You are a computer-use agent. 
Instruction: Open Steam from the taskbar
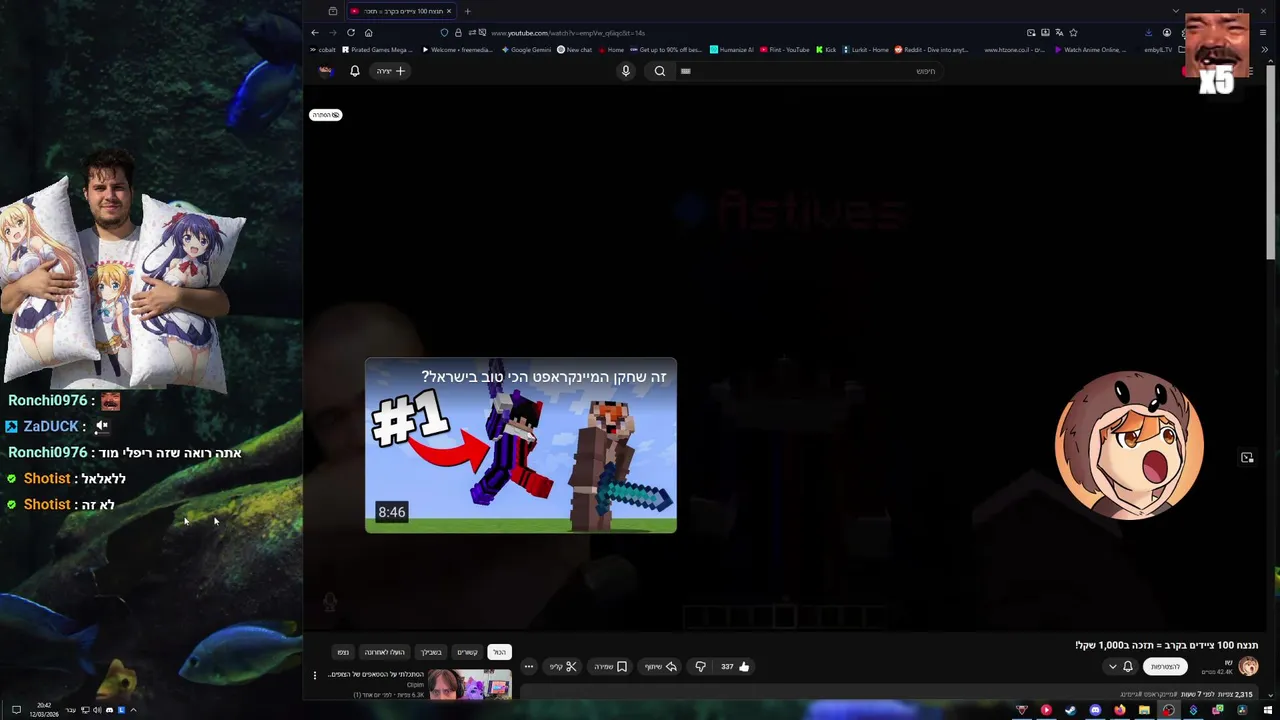1070,710
